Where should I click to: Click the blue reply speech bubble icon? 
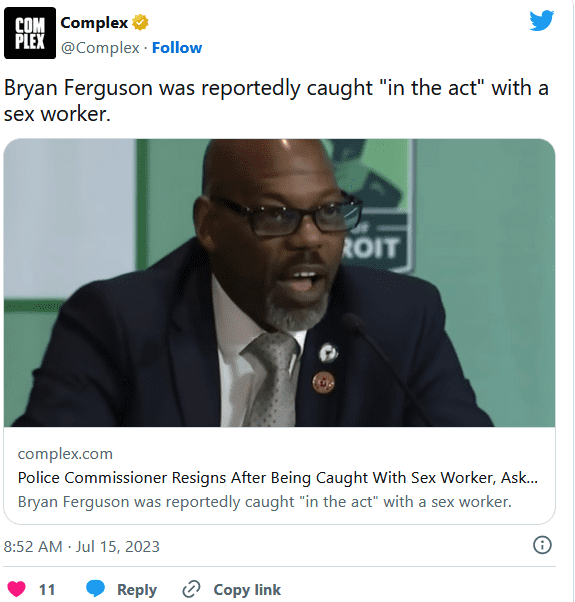click(95, 589)
